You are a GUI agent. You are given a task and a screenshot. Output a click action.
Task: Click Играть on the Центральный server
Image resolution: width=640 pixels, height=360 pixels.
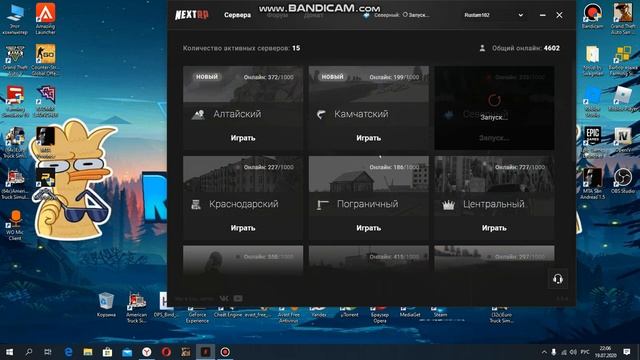pyautogui.click(x=494, y=228)
